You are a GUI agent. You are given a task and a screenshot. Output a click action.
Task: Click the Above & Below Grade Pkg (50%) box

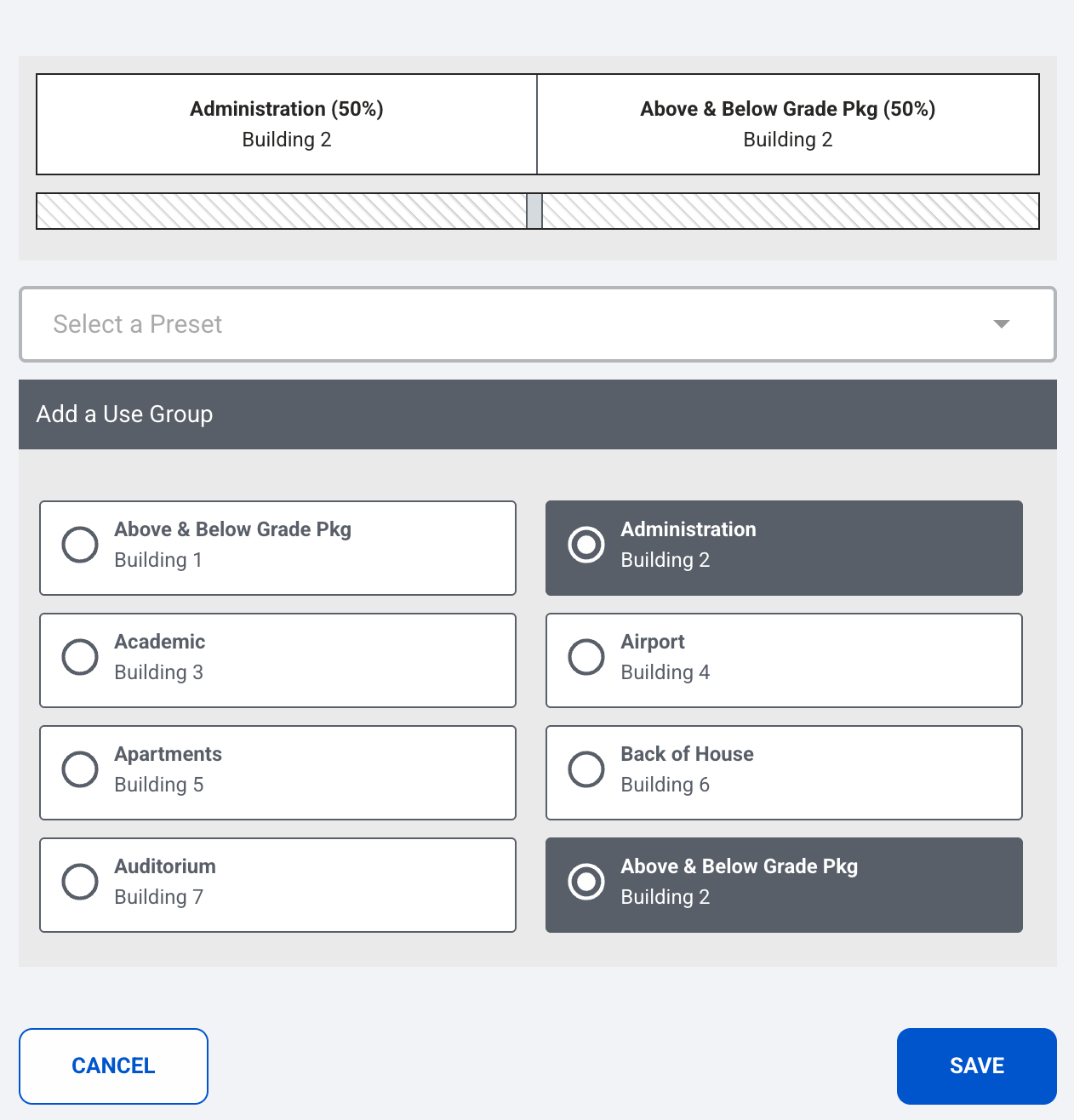[x=788, y=124]
